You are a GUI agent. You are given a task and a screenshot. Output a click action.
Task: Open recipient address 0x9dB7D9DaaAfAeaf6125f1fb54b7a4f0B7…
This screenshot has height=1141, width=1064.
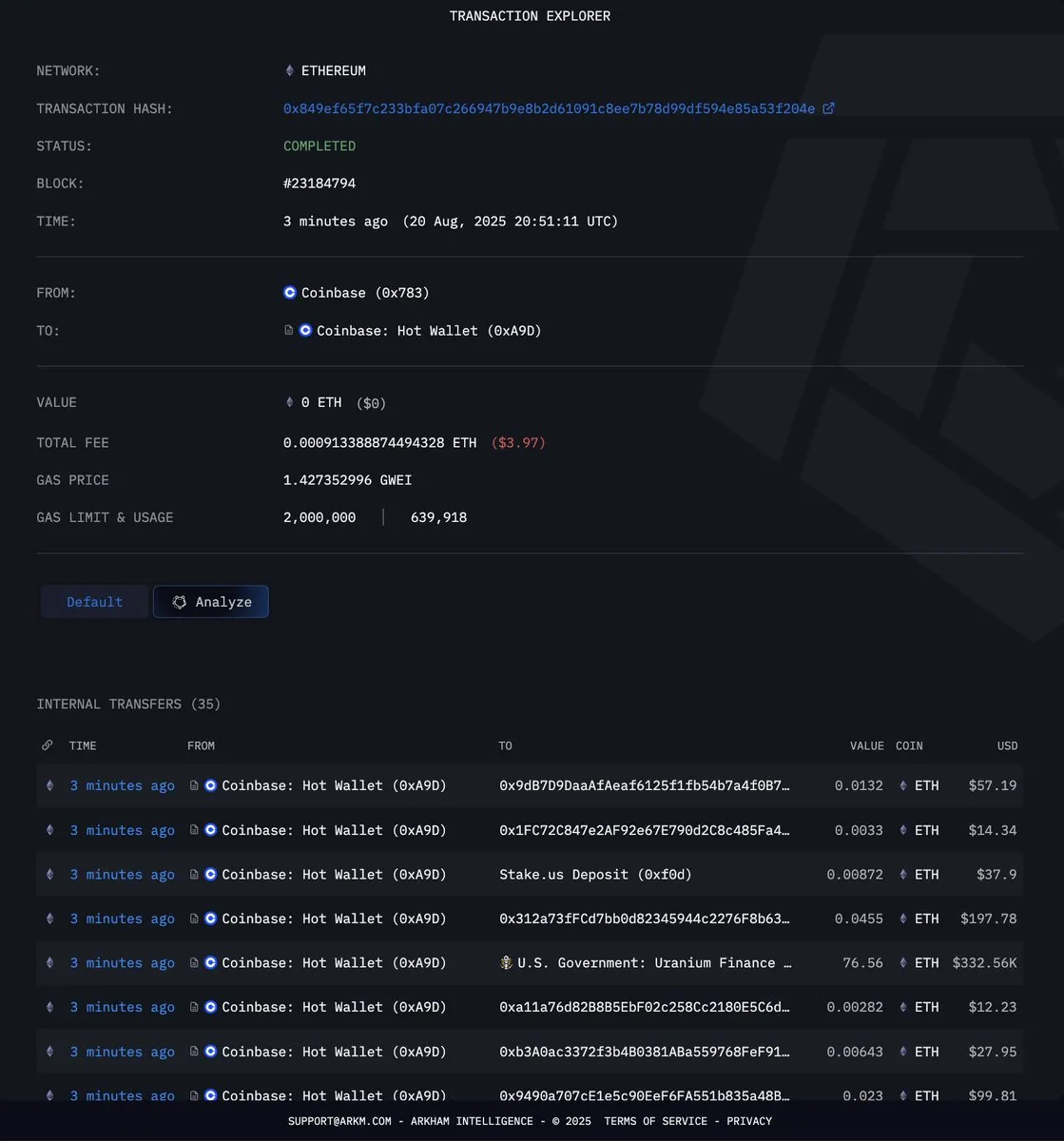pyautogui.click(x=645, y=785)
